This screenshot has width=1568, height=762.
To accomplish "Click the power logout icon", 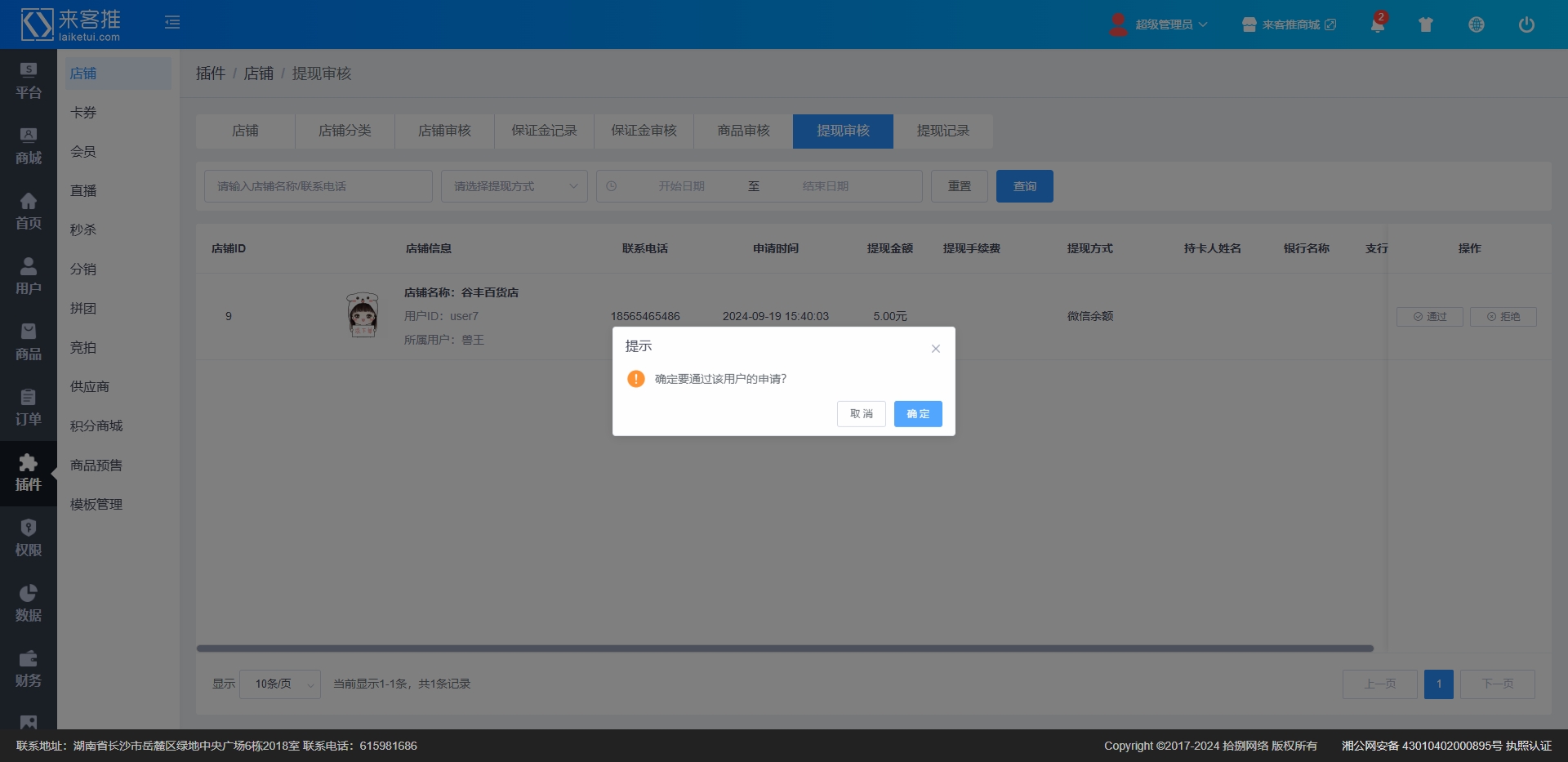I will pyautogui.click(x=1526, y=25).
